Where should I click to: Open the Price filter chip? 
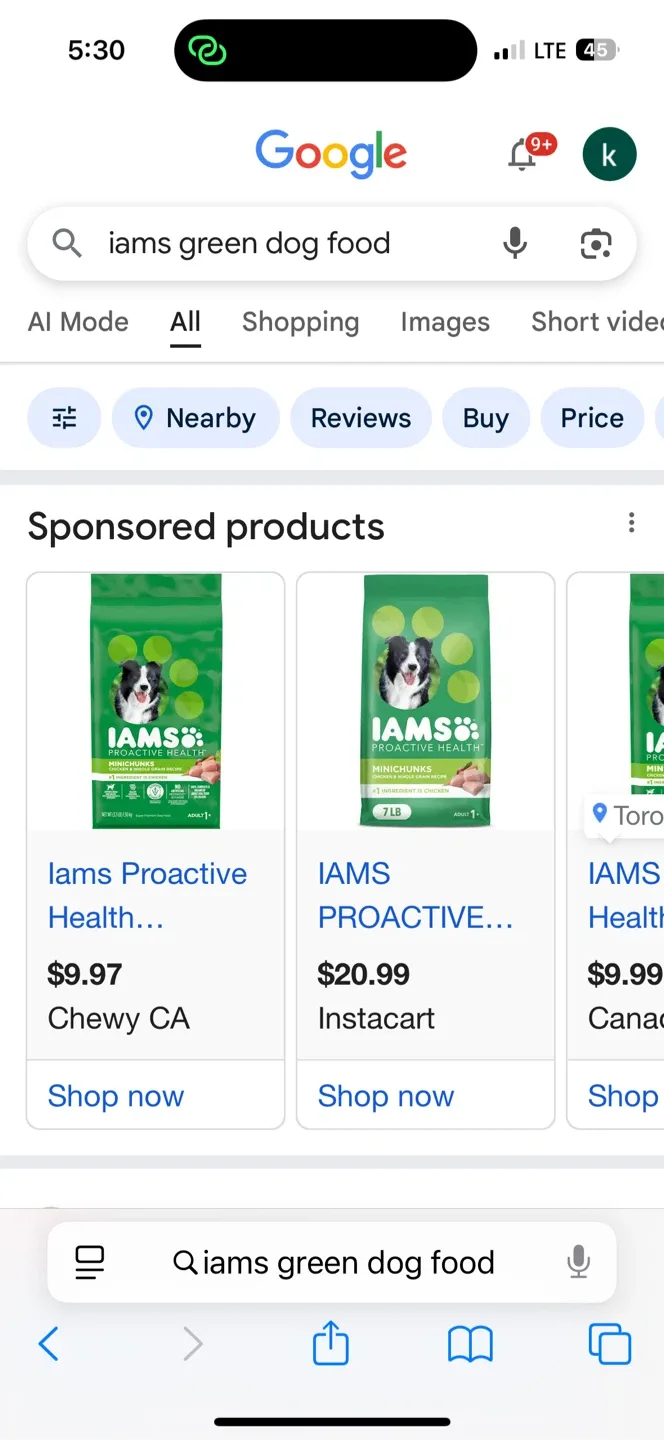pos(592,417)
